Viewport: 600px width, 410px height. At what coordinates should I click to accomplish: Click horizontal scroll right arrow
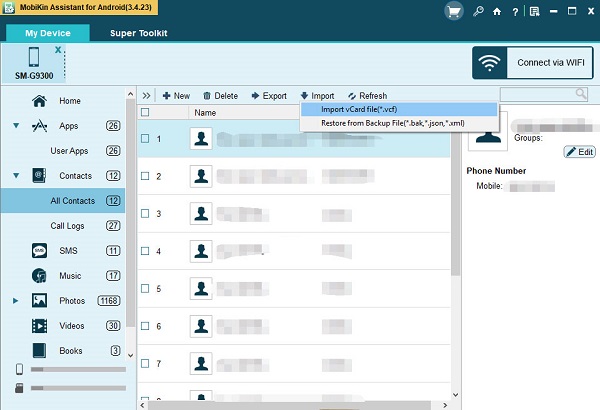pyautogui.click(x=445, y=405)
